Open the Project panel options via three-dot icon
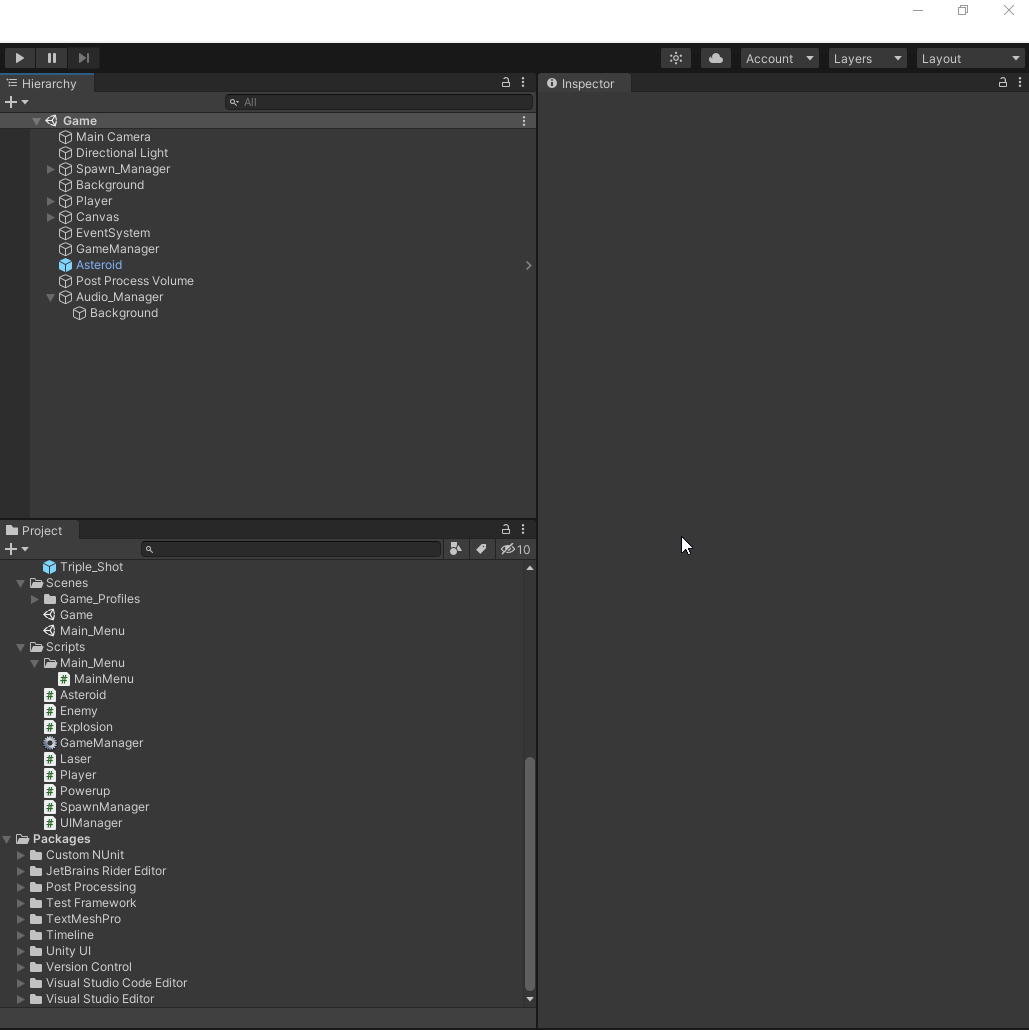Screen dimensions: 1029x1030 point(522,529)
